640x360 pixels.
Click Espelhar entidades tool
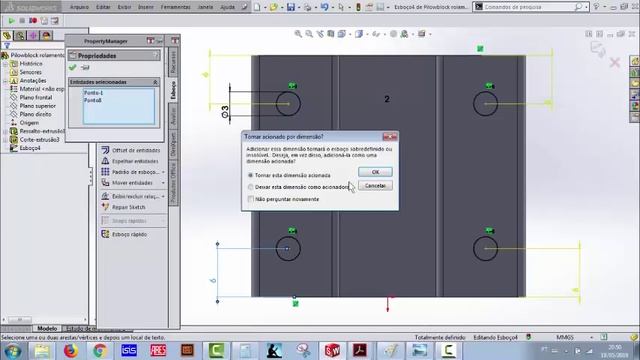(130, 161)
